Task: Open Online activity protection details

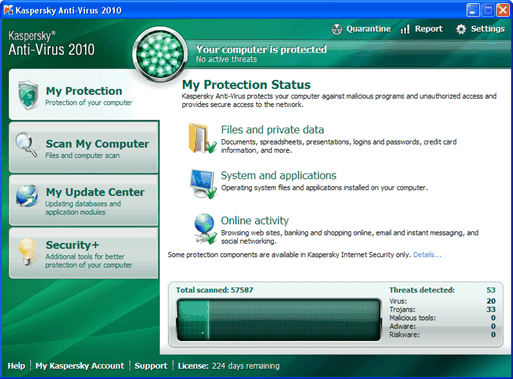Action: coord(255,220)
